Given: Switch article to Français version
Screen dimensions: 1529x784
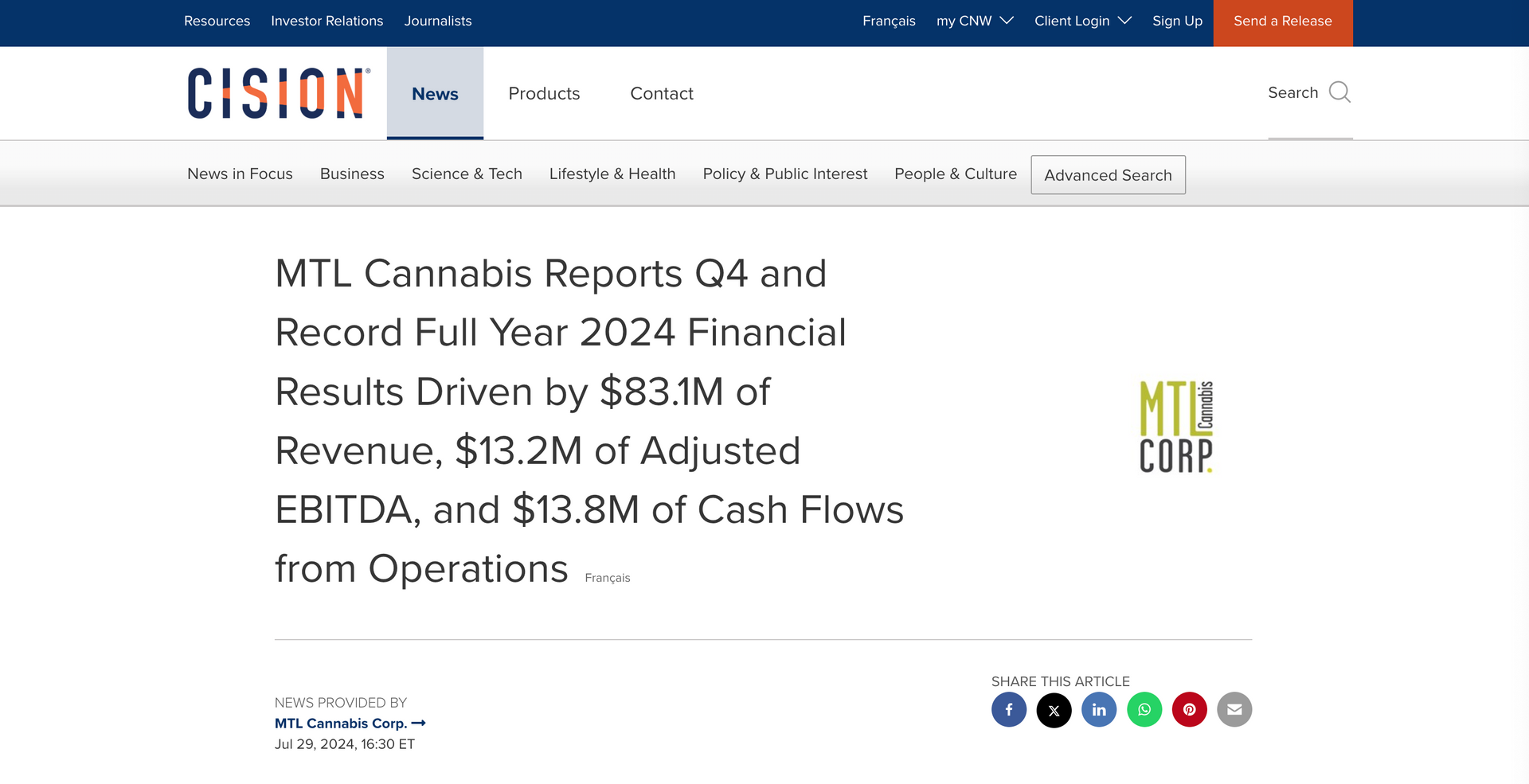Looking at the screenshot, I should (x=607, y=578).
